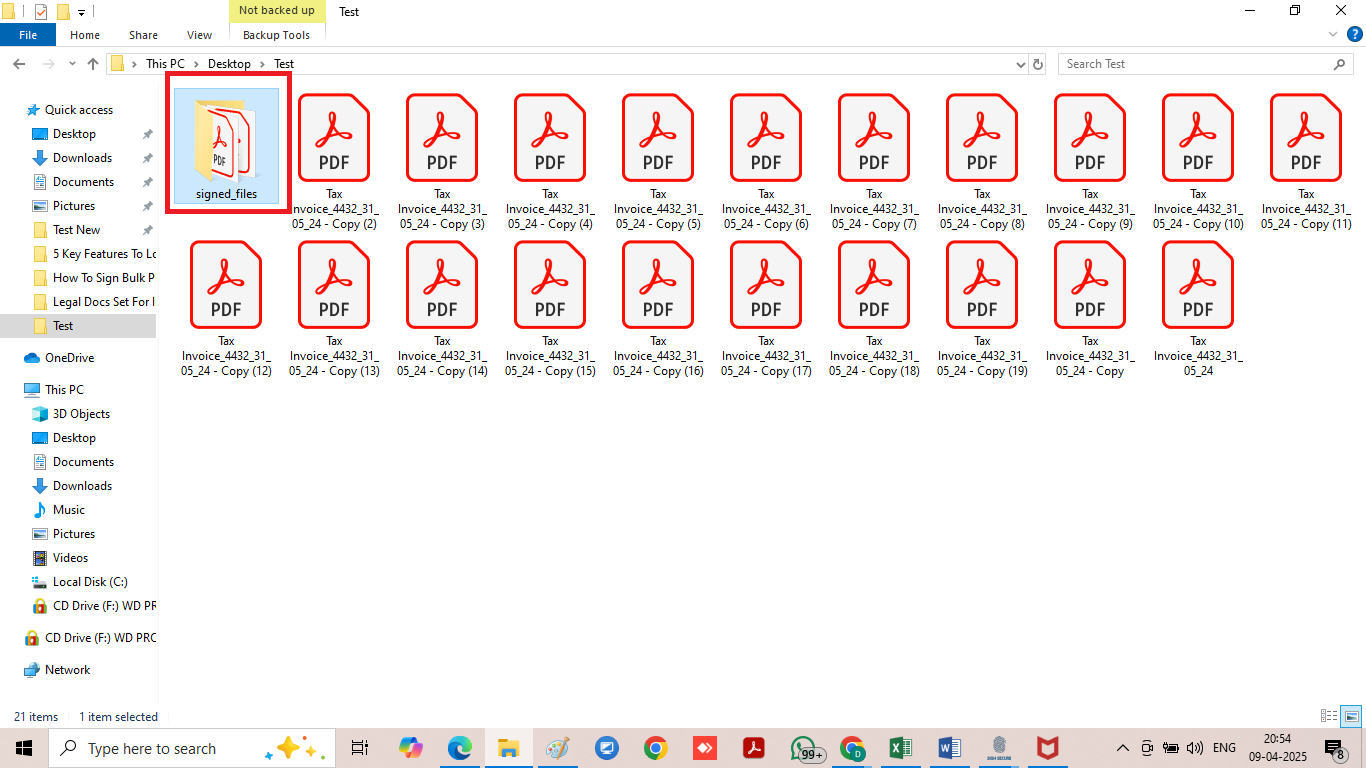Open Customize Quick Access Toolbar dropdown

(x=81, y=12)
